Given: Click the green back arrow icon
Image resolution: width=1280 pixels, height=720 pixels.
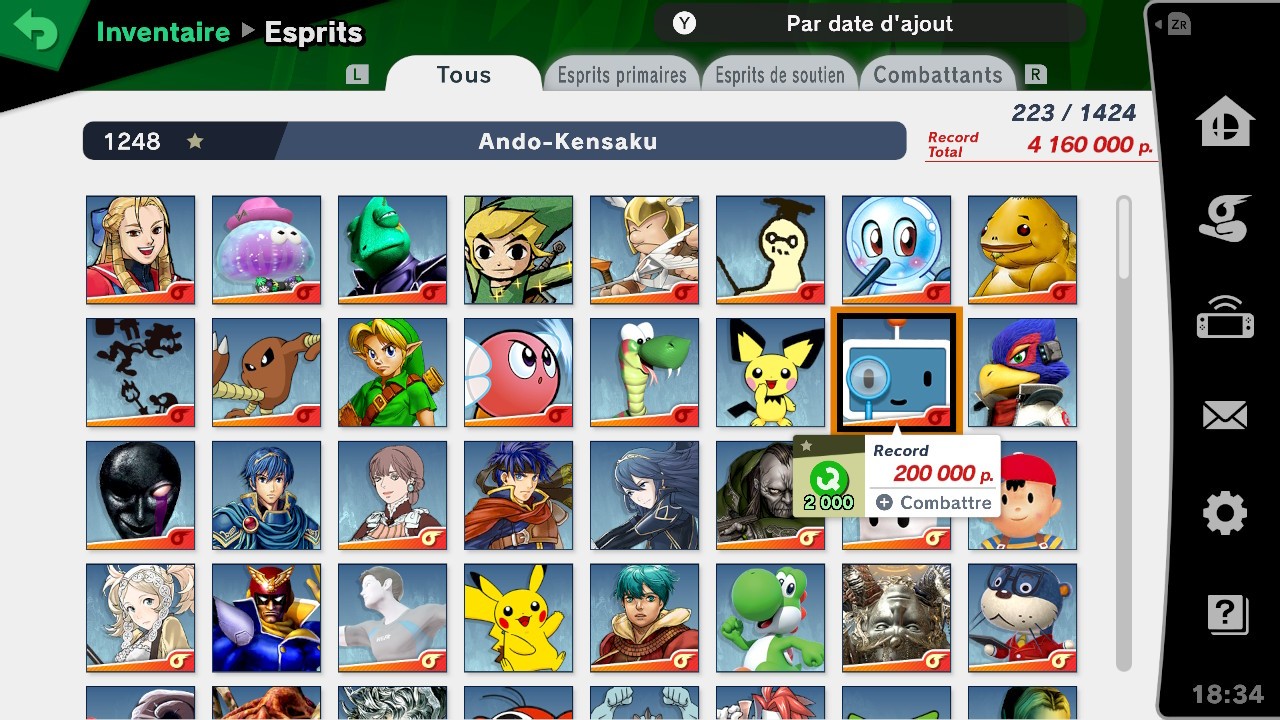Looking at the screenshot, I should click(35, 30).
